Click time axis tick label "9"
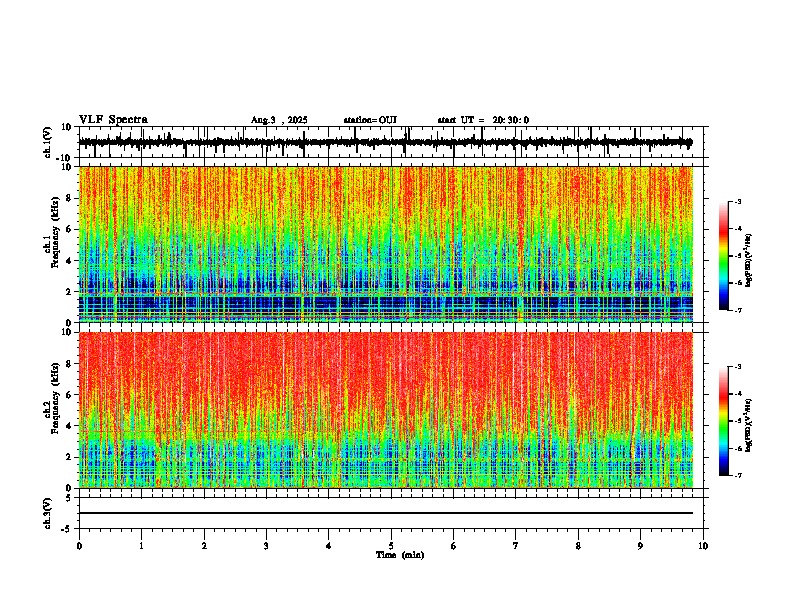 point(640,546)
